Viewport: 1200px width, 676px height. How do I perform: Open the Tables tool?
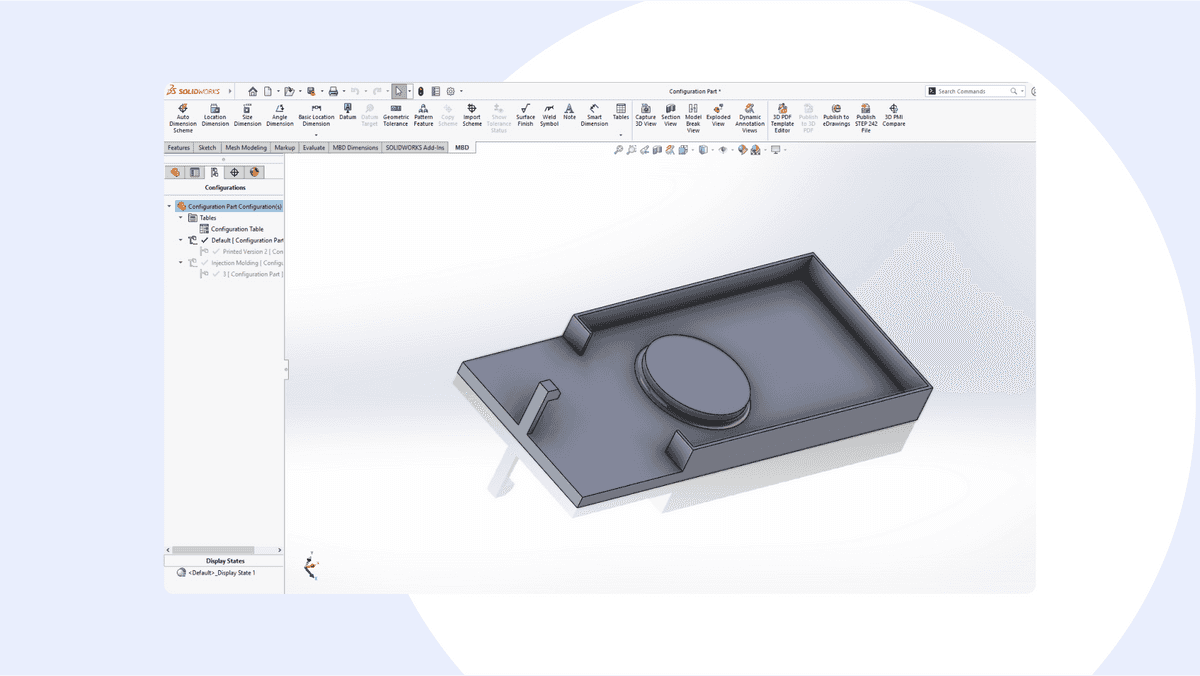click(x=621, y=112)
